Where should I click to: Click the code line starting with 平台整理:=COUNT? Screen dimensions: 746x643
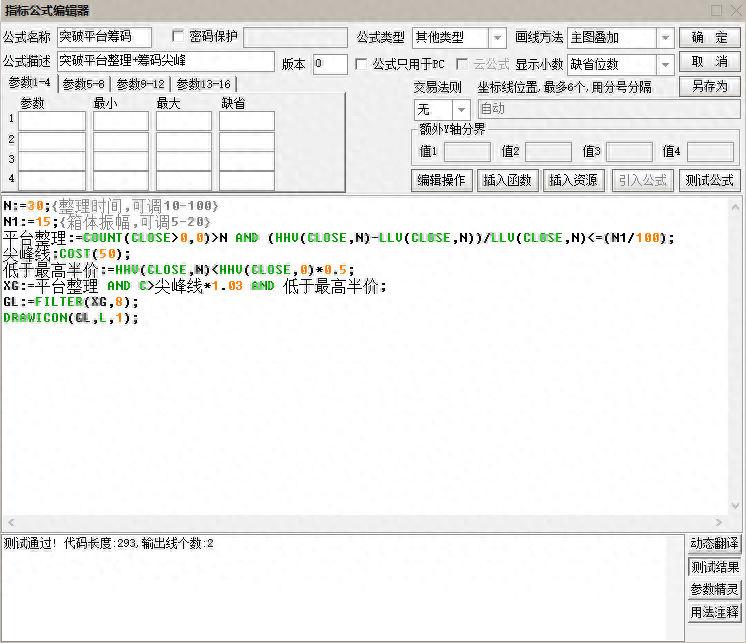coord(338,238)
